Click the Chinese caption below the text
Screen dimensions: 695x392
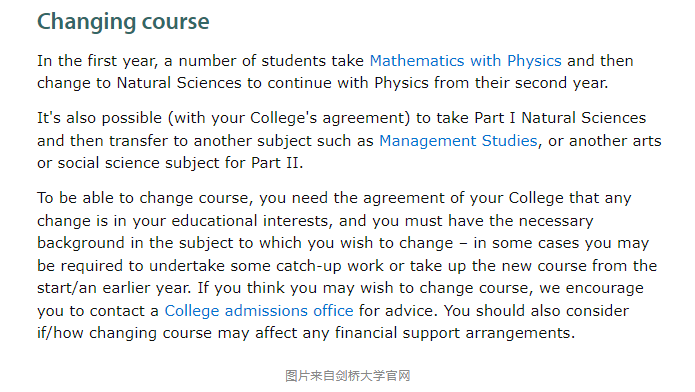pos(348,376)
